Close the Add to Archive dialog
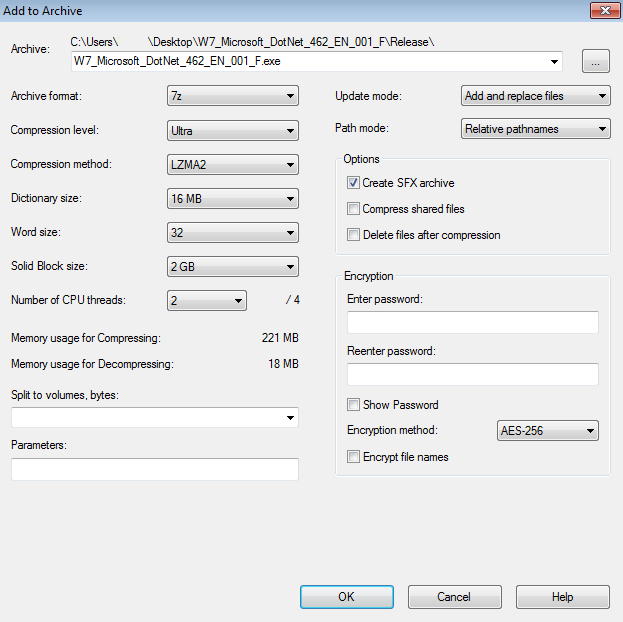Viewport: 623px width, 622px height. click(x=601, y=11)
